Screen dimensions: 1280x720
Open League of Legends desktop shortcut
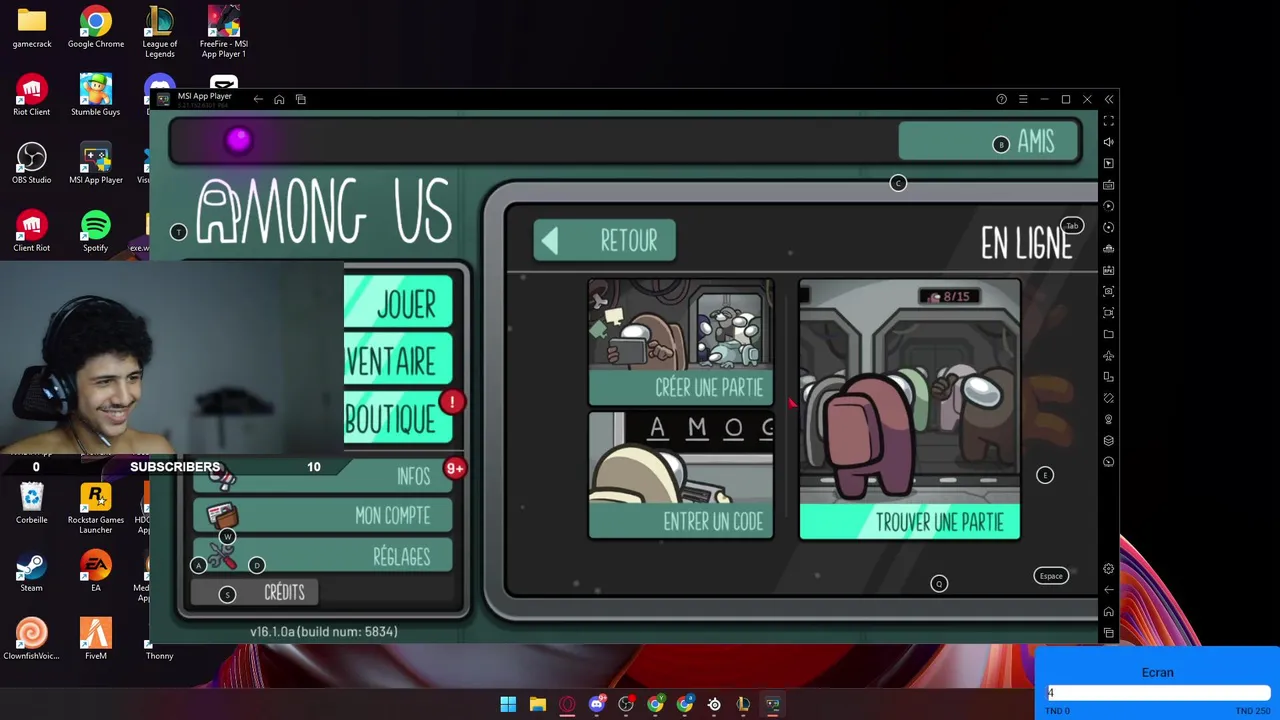click(x=160, y=30)
